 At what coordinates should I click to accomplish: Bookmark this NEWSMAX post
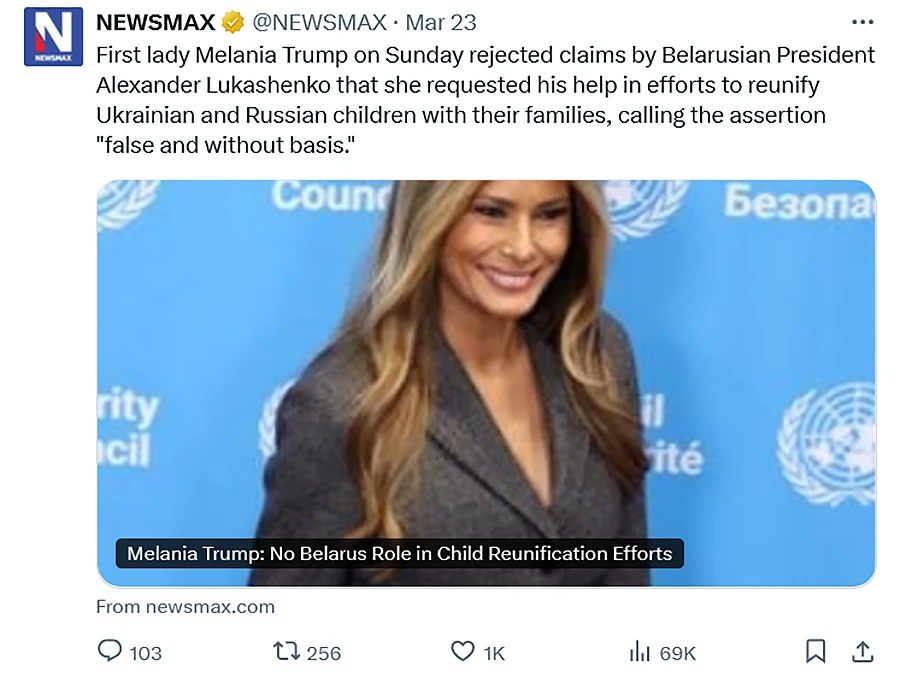[816, 652]
